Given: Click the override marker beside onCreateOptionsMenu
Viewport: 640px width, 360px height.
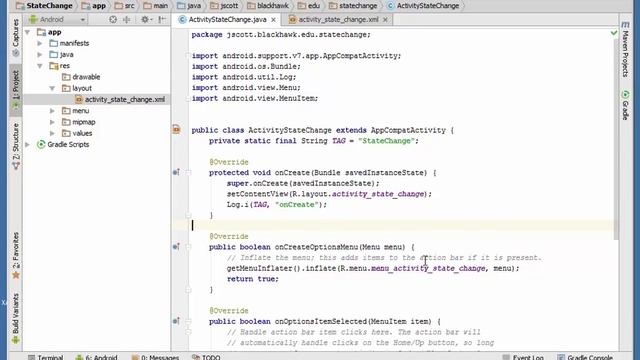Looking at the screenshot, I should (x=176, y=247).
